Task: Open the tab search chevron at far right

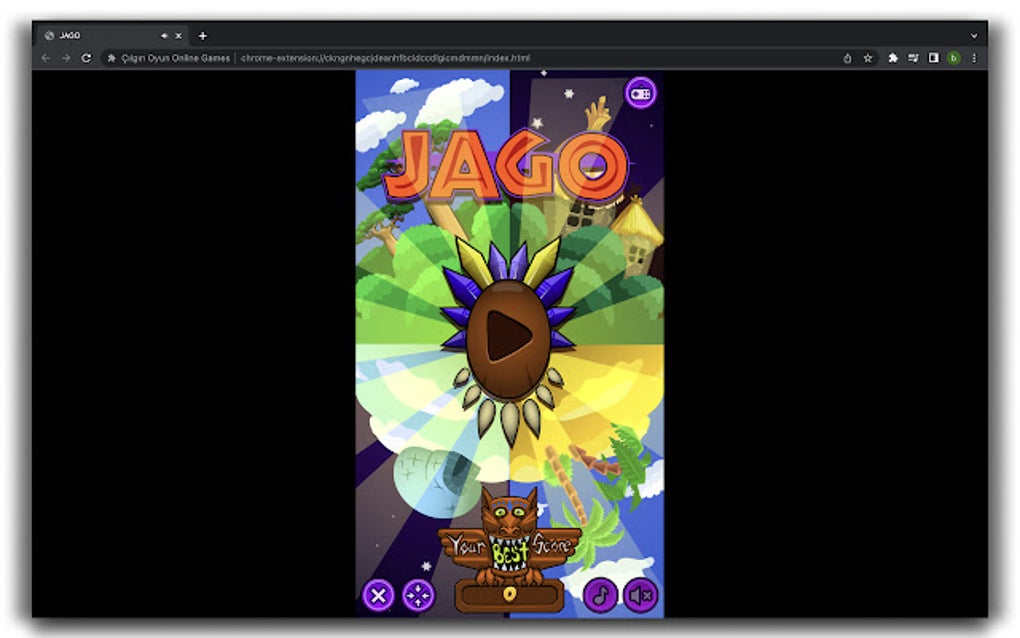Action: pos(975,35)
